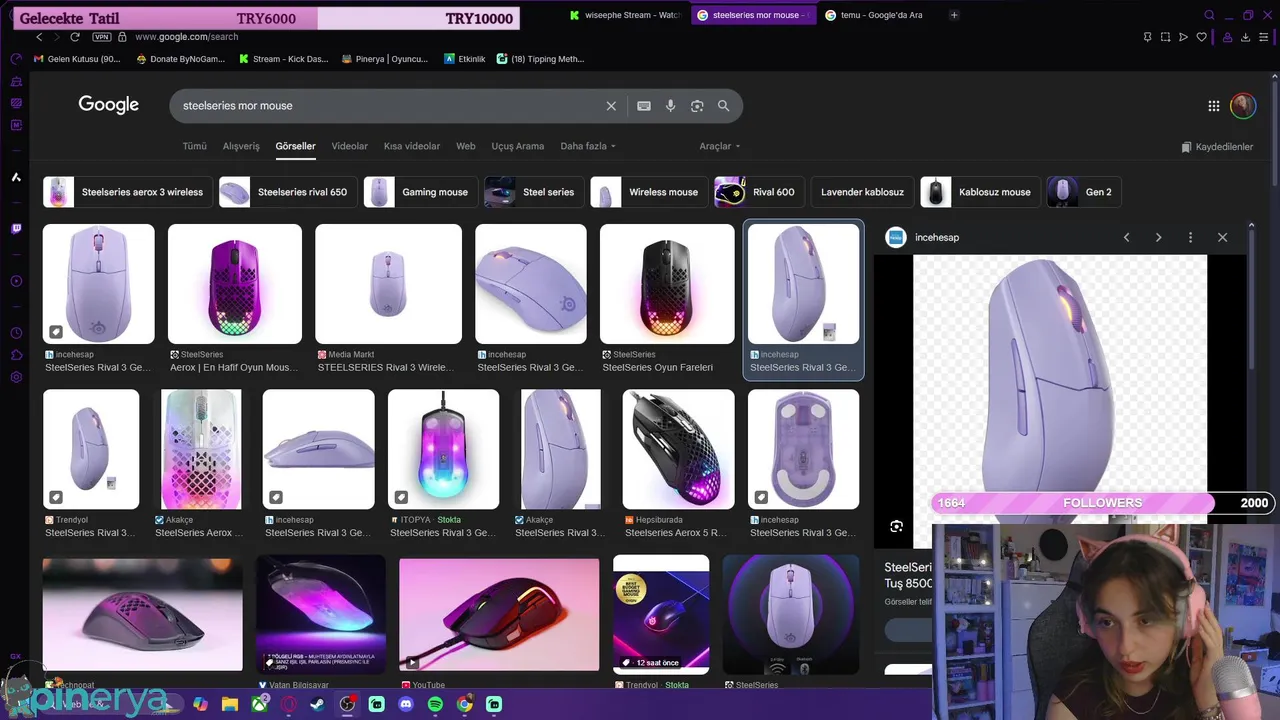The image size is (1280, 720).
Task: Close the image preview panel
Action: (1222, 238)
